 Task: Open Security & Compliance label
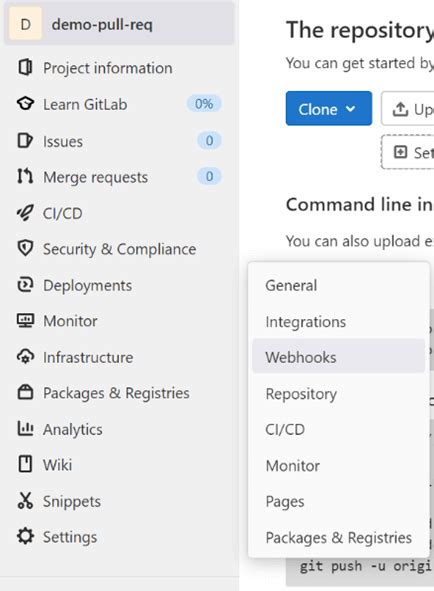(x=120, y=249)
